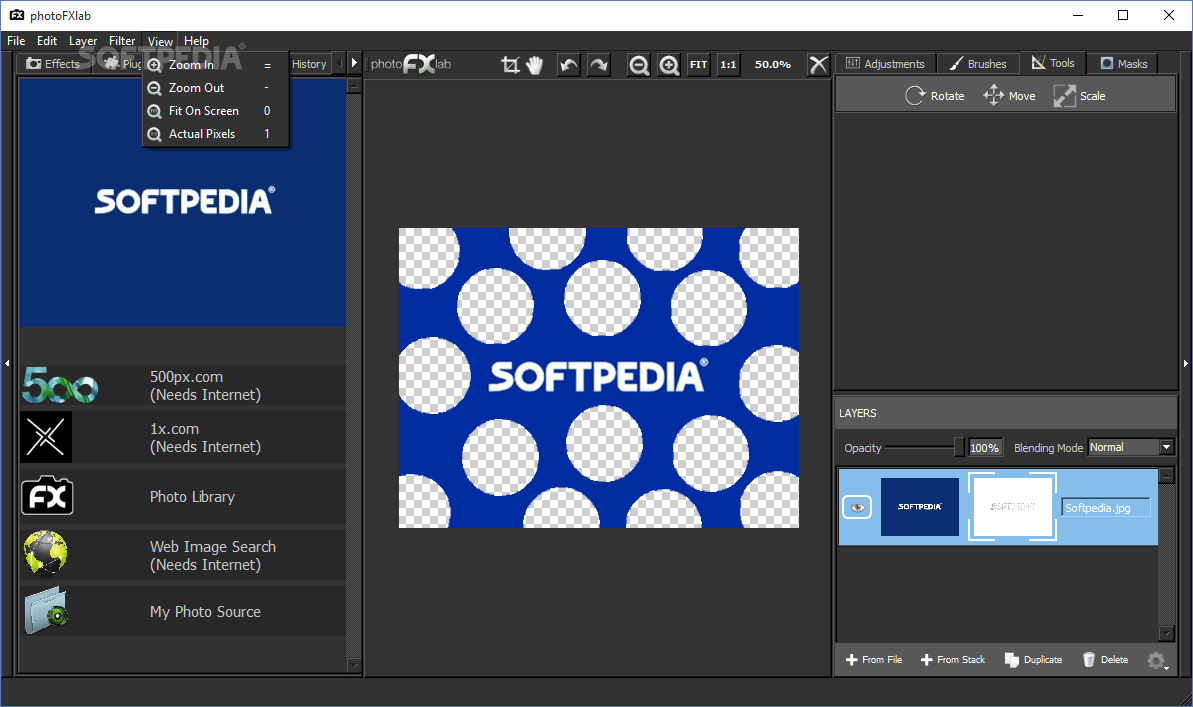Open My Photo Source folder
The image size is (1193, 707).
[x=183, y=611]
